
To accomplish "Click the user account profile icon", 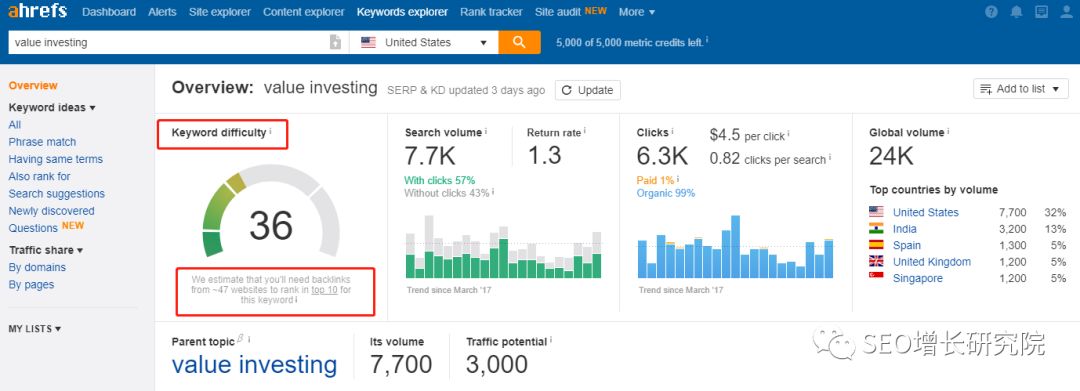I will pos(1066,12).
